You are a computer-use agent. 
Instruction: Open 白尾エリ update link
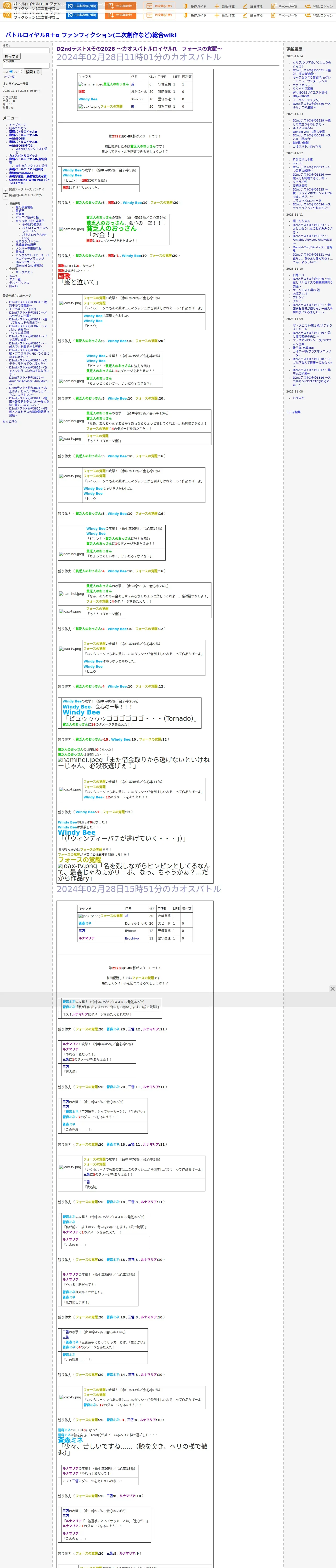tap(298, 275)
